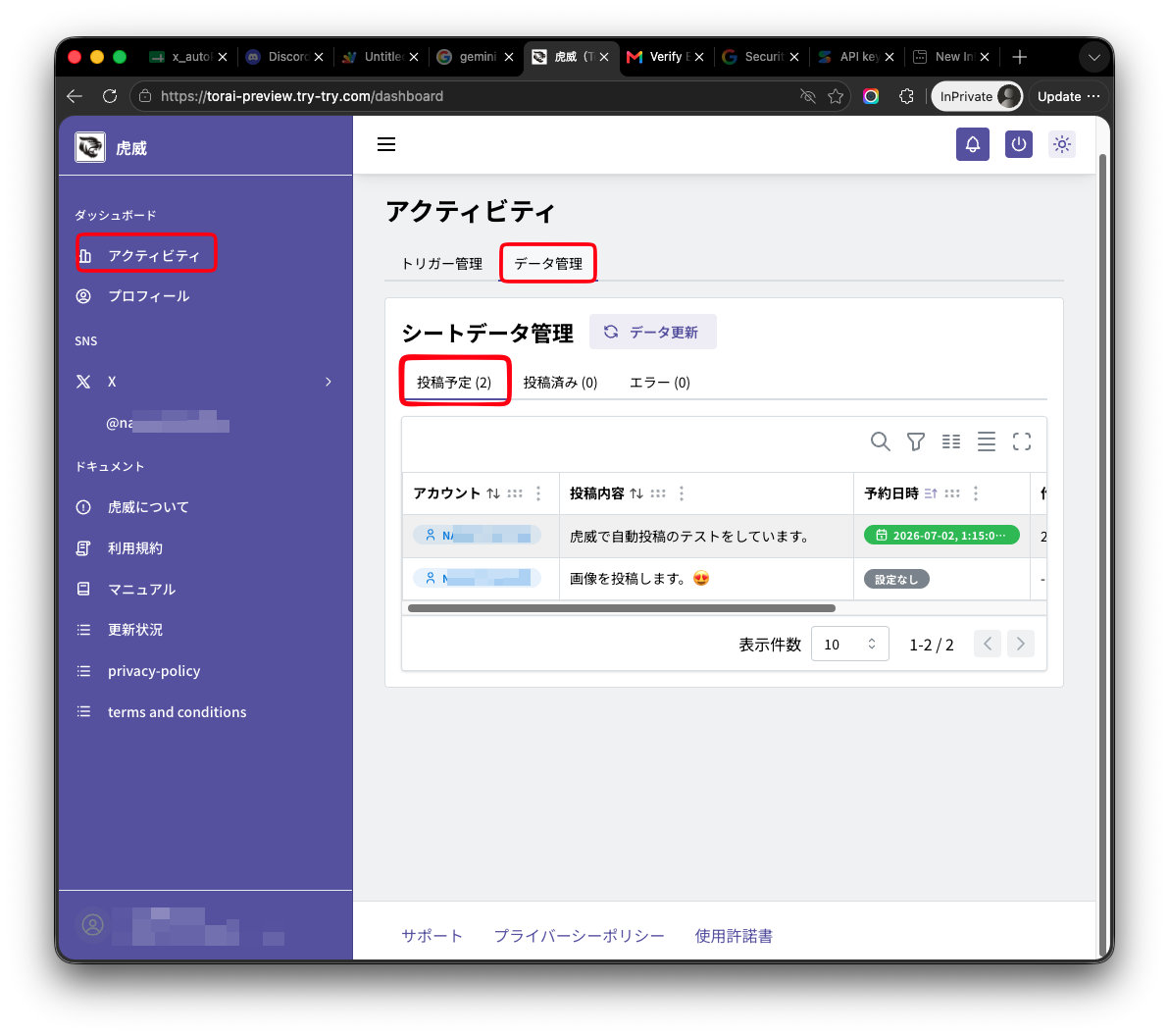
Task: Open the hamburger menu icon
Action: (386, 144)
